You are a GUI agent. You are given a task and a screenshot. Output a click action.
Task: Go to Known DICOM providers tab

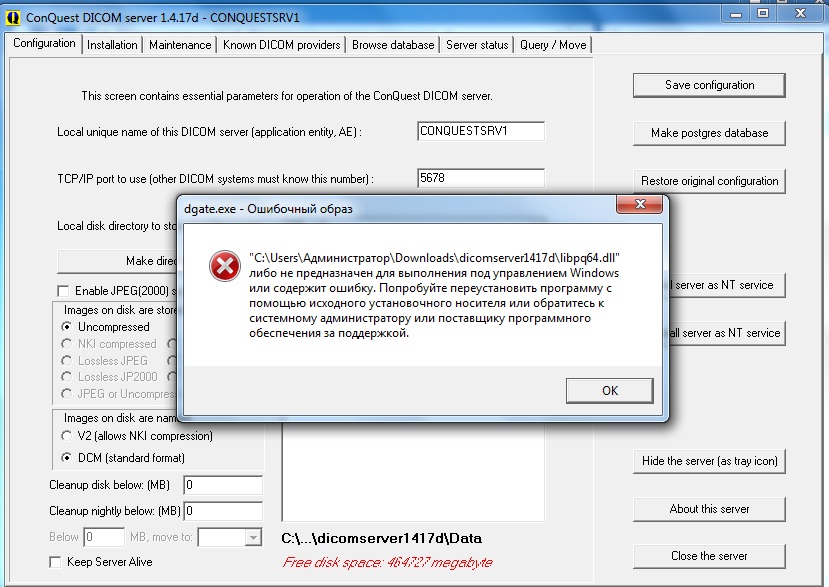(x=281, y=45)
